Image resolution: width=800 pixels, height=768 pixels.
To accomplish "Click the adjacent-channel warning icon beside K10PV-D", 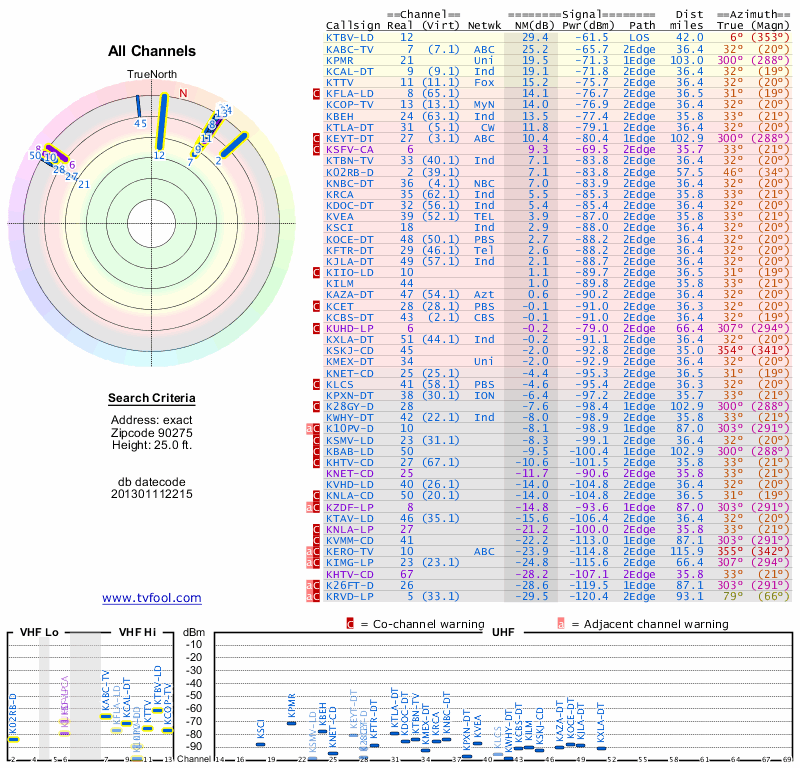I will coord(309,429).
